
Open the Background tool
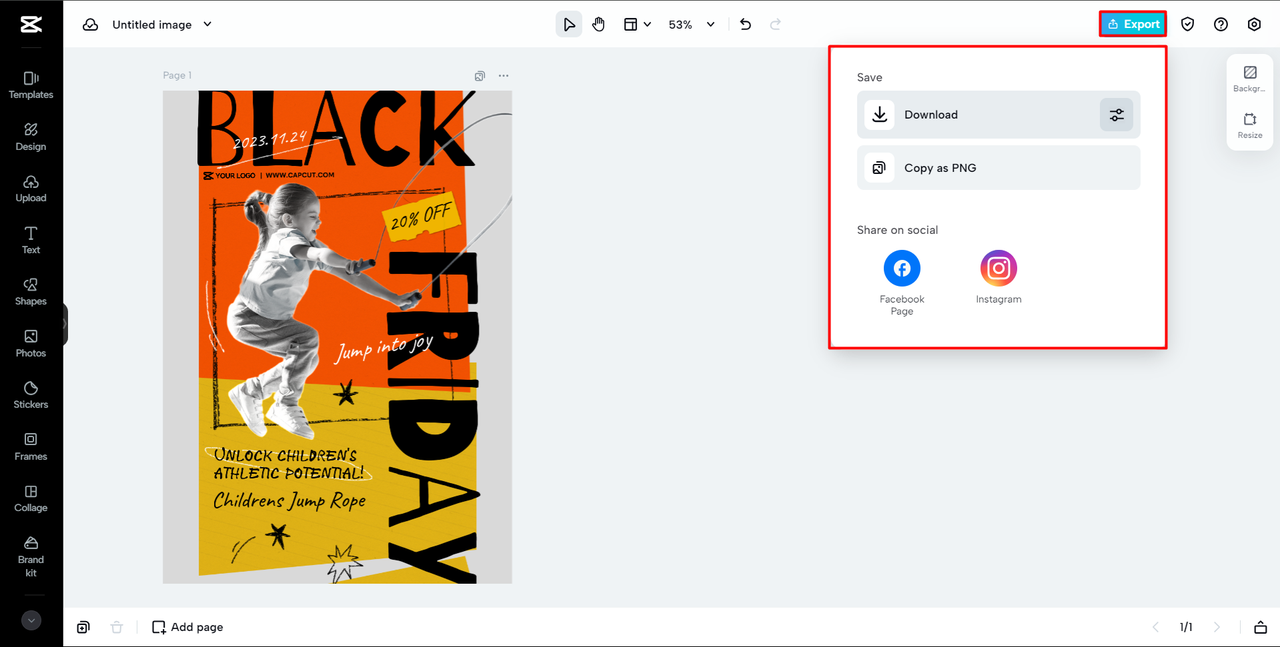[x=1250, y=79]
